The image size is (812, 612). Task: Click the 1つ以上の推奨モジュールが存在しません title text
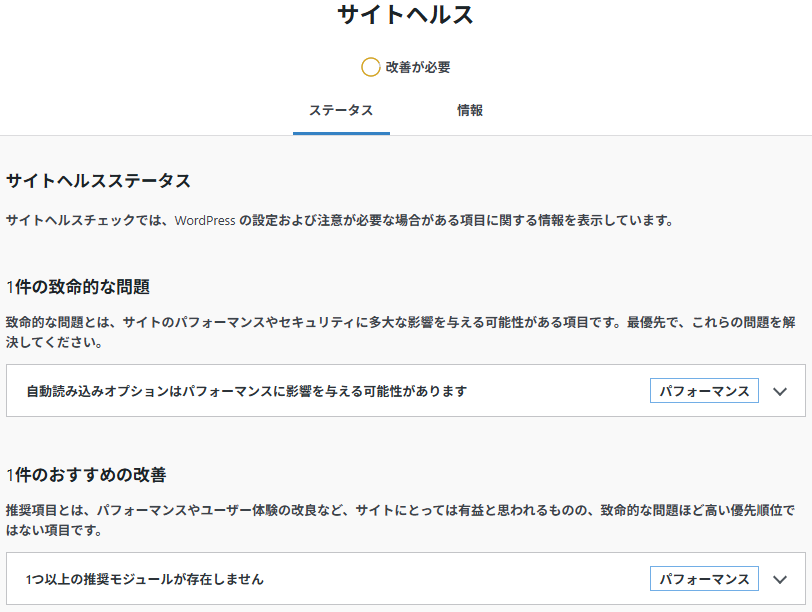click(145, 579)
